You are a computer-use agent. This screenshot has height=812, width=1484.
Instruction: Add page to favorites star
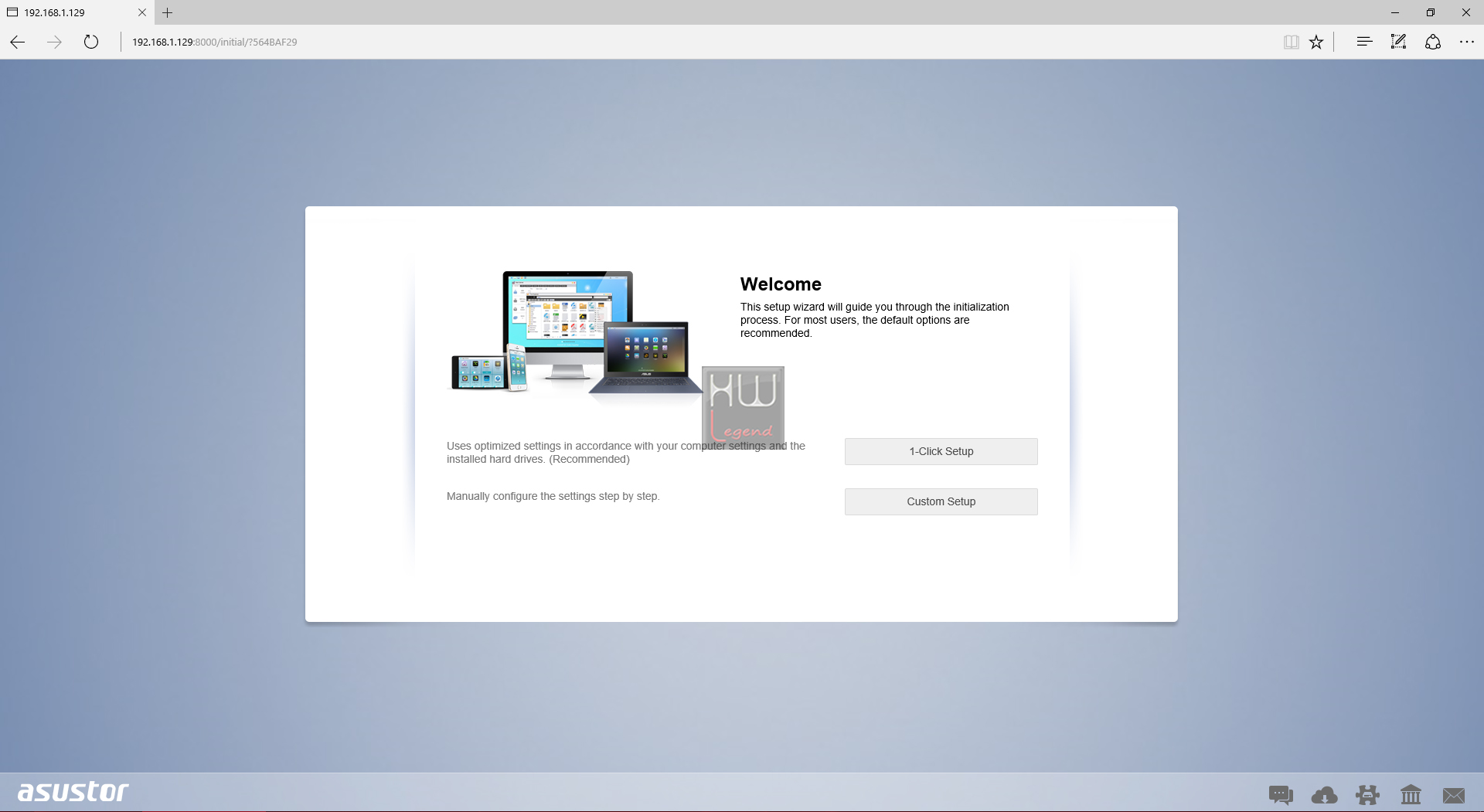1316,42
